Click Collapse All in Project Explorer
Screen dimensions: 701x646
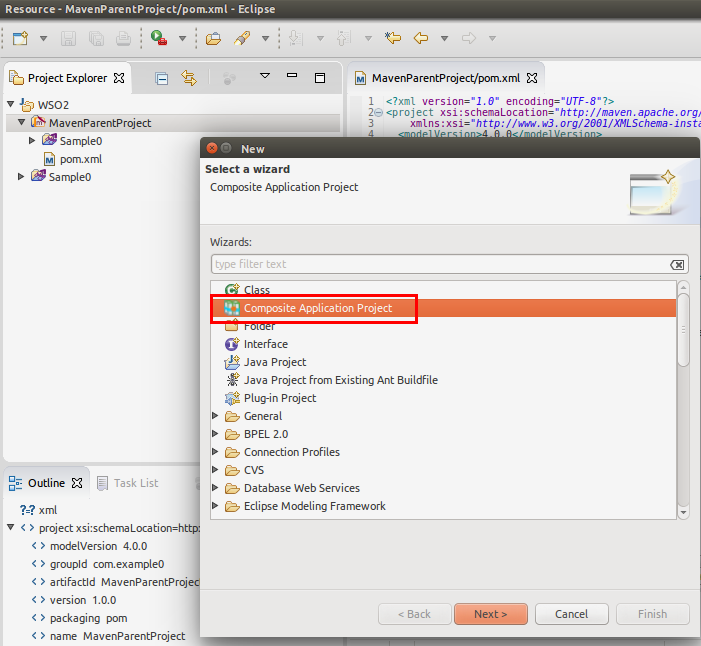click(161, 78)
